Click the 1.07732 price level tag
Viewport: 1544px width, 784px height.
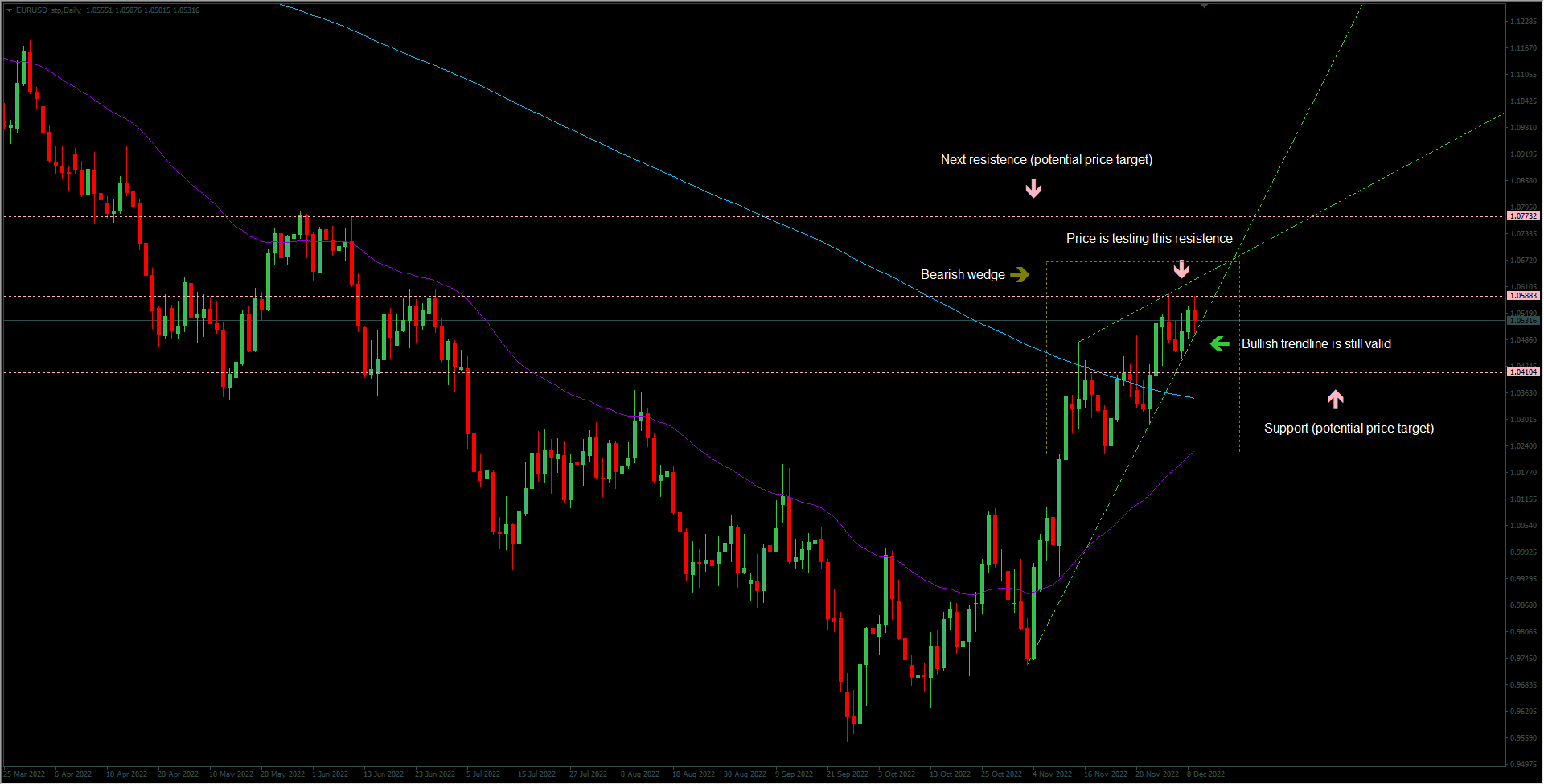[x=1522, y=216]
